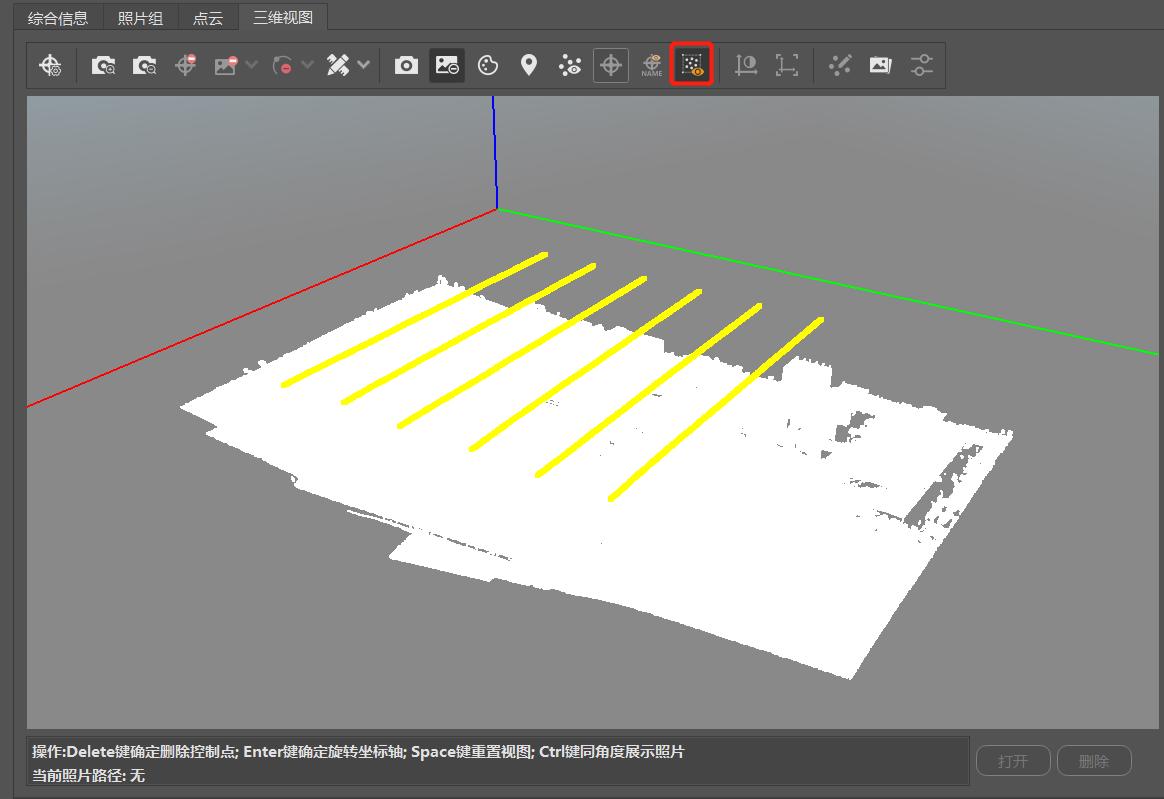Image resolution: width=1164 pixels, height=799 pixels.
Task: Expand dropdown arrow beside remove photo icon
Action: pos(252,65)
